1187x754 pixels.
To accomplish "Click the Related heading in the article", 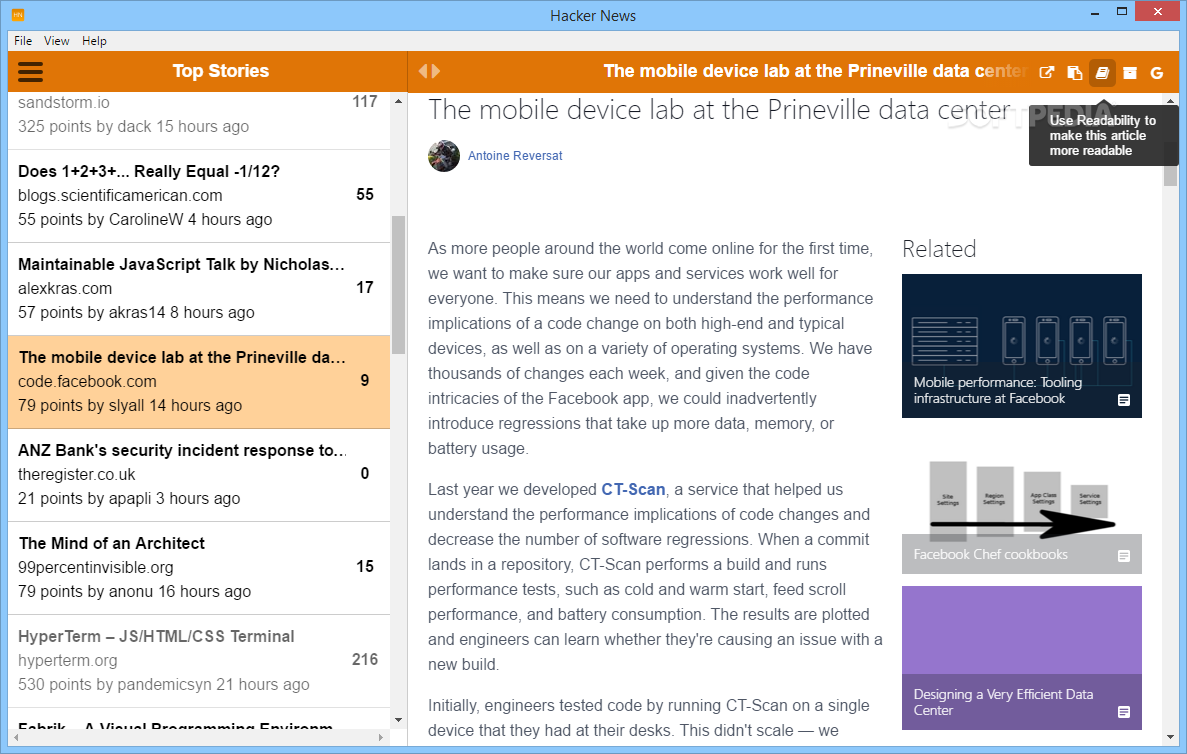I will point(939,249).
